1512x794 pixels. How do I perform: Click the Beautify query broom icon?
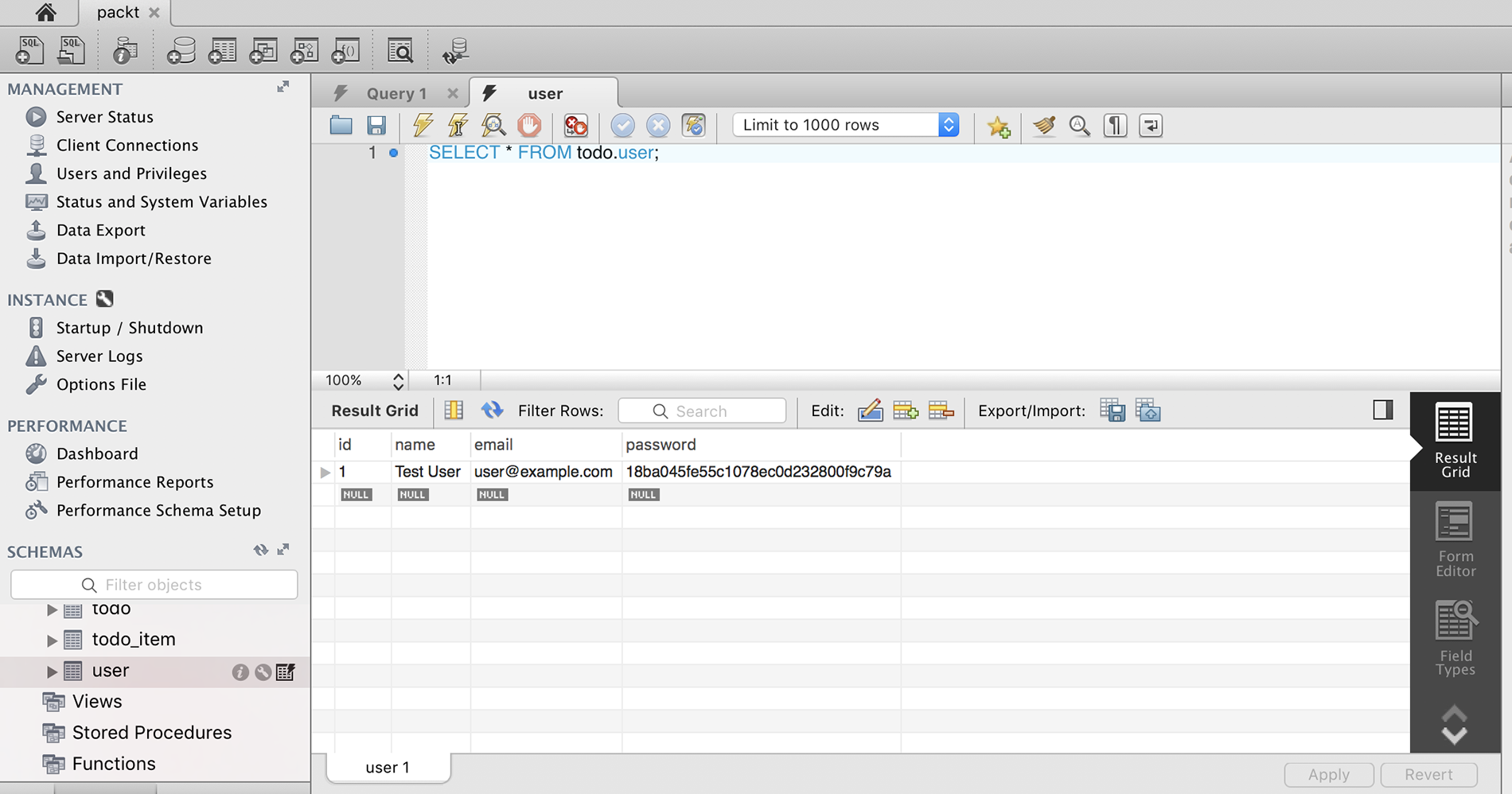click(x=1043, y=125)
